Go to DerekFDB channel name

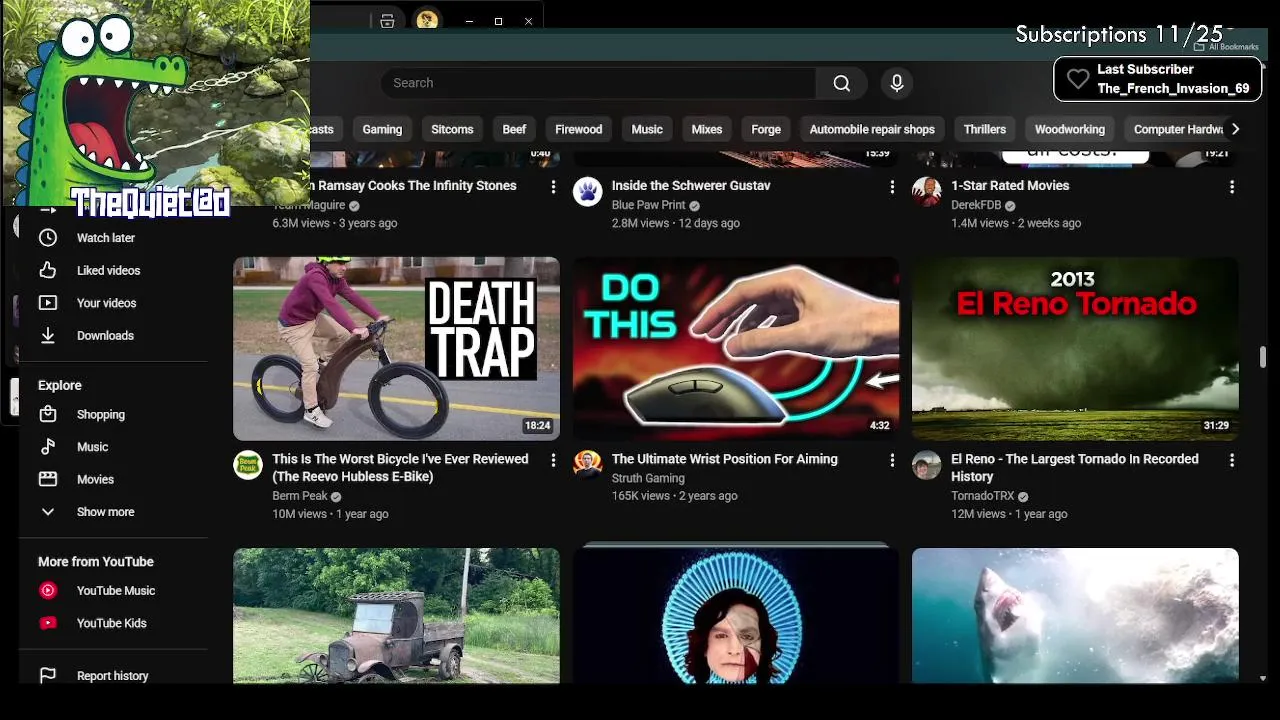[x=976, y=205]
